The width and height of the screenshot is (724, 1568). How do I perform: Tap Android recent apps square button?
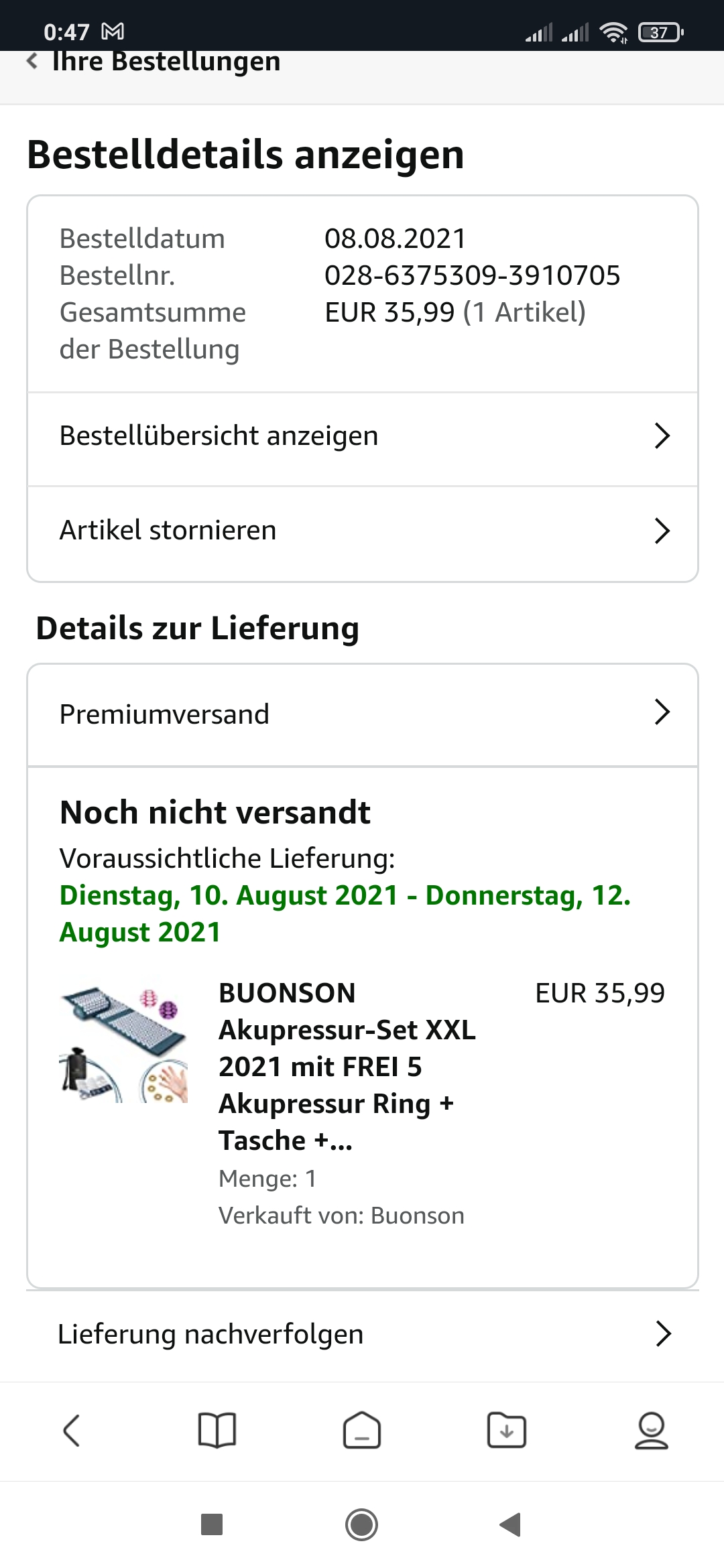212,1524
